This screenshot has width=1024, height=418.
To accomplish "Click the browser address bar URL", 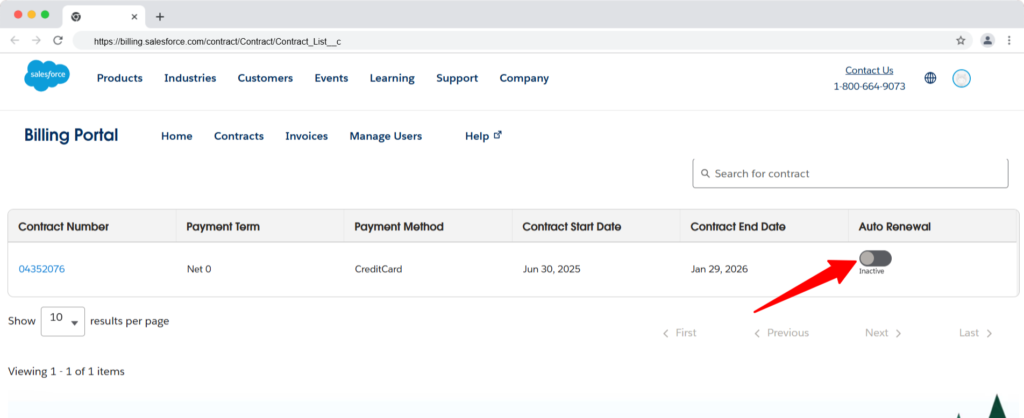I will click(217, 41).
